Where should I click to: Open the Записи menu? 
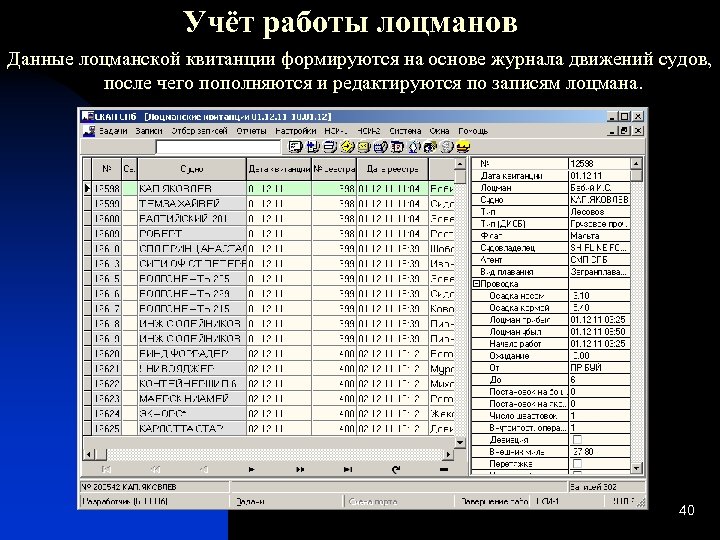(149, 131)
